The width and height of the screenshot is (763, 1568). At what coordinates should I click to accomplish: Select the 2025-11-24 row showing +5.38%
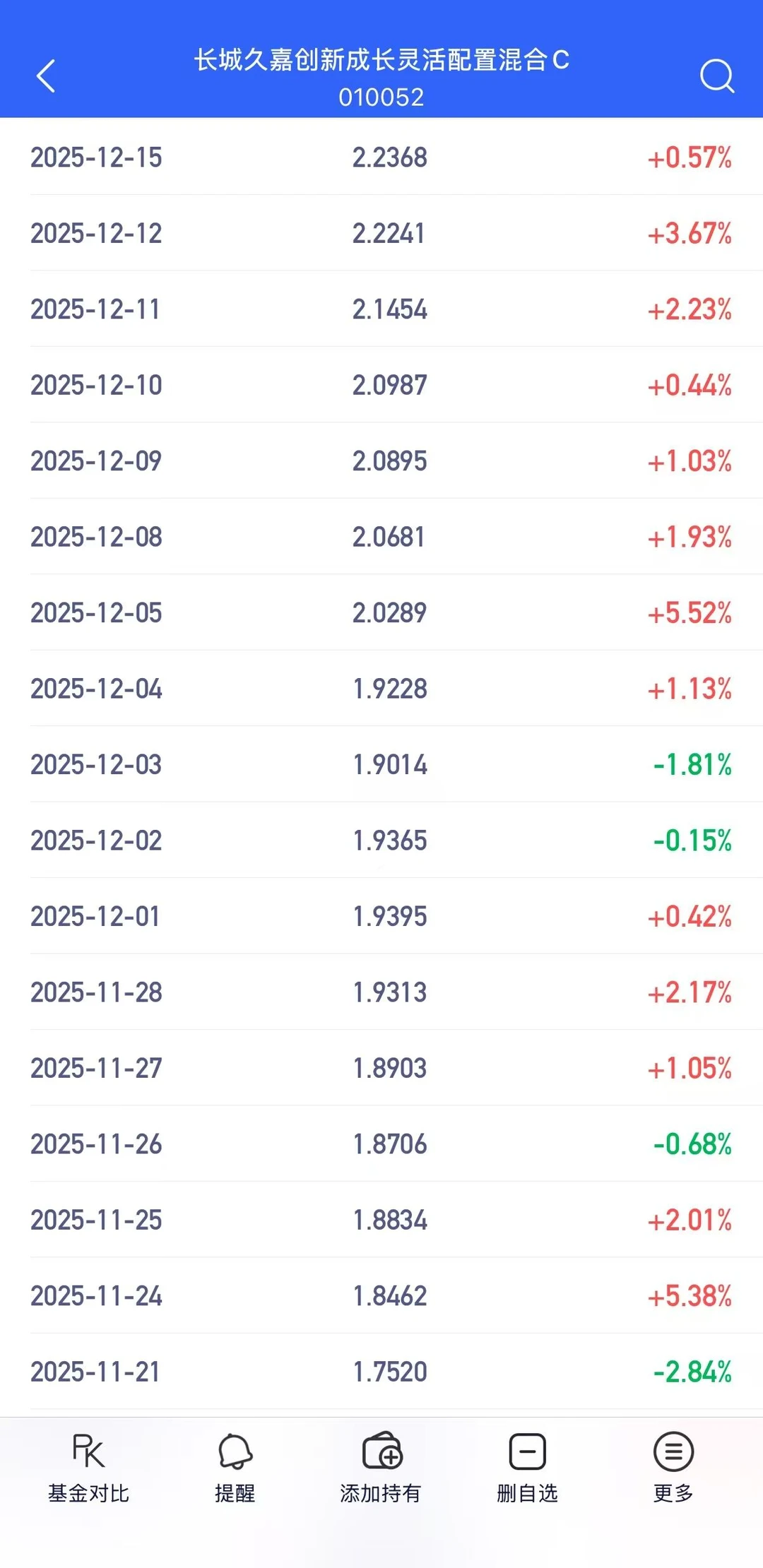tap(381, 1296)
